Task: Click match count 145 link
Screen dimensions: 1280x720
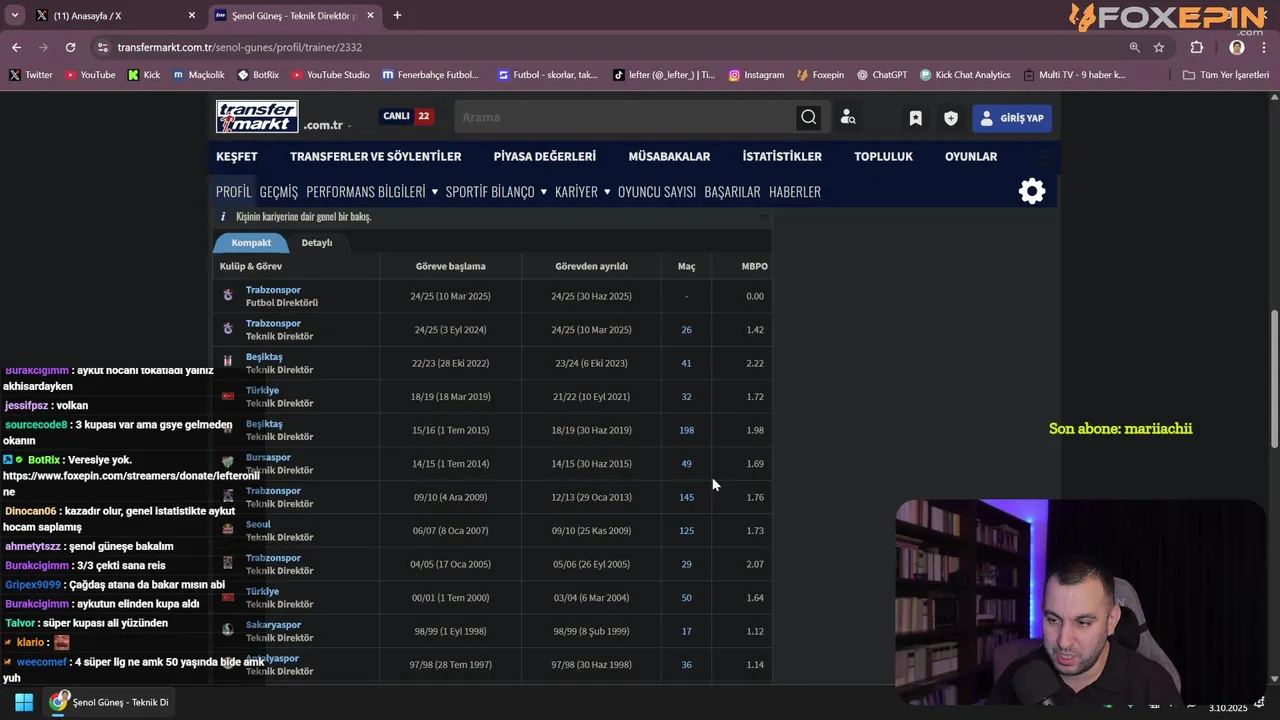Action: click(x=686, y=497)
